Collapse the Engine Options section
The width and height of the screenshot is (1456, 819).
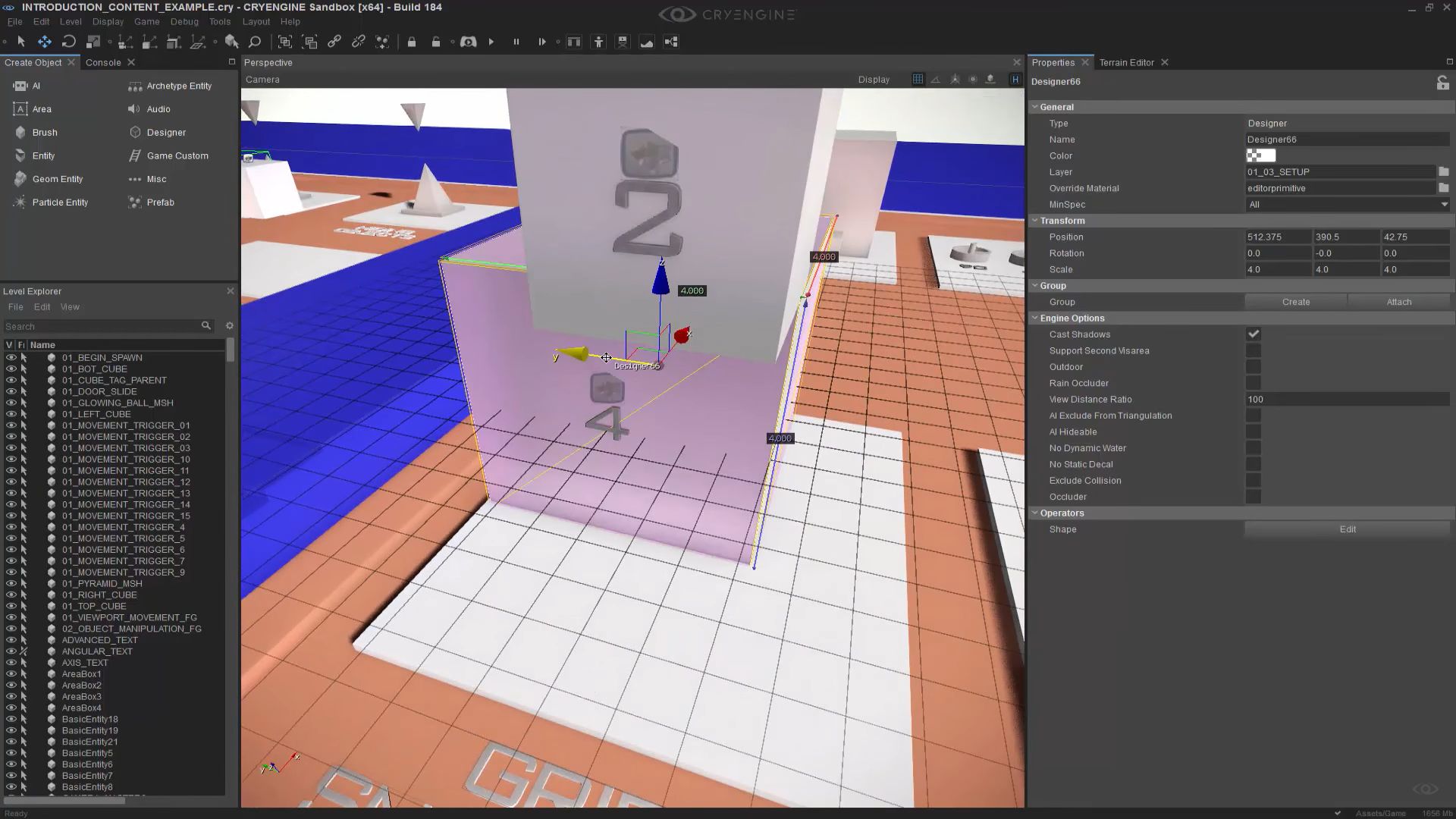click(1035, 318)
